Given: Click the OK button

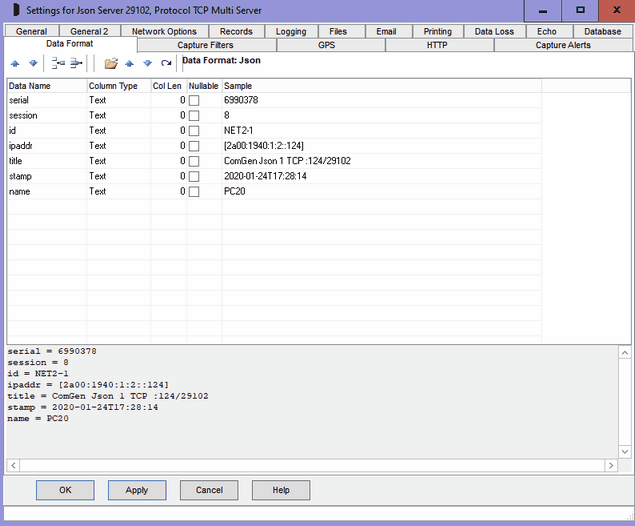Looking at the screenshot, I should [x=65, y=490].
